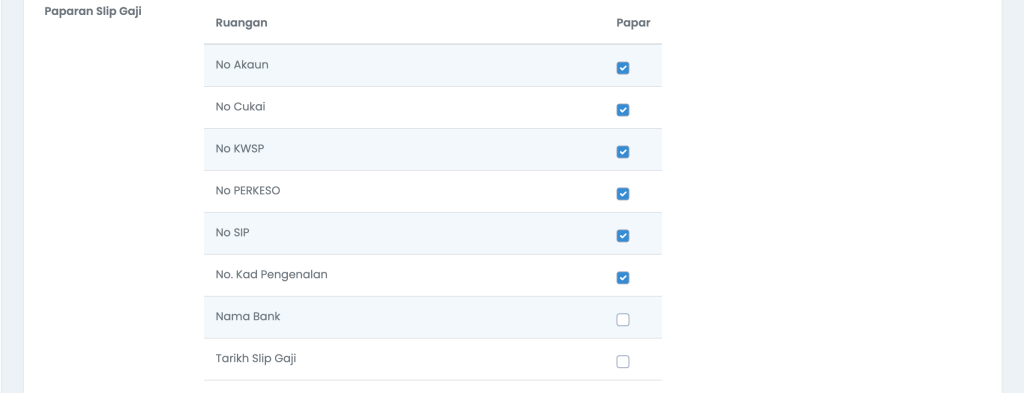Click the No KWSP field name
The width and height of the screenshot is (1024, 393).
[240, 148]
